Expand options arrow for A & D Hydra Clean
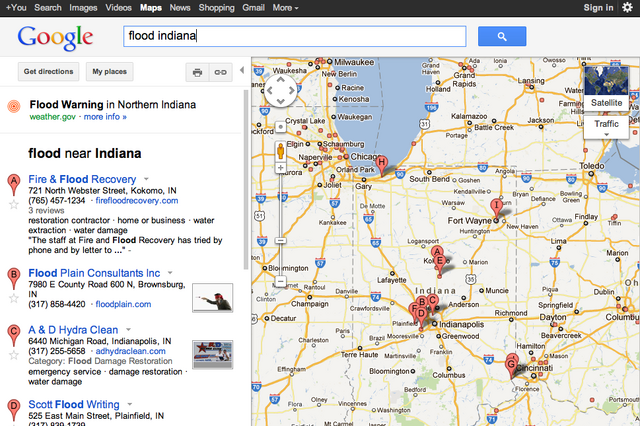Screen dimensions: 640x426 [128, 329]
